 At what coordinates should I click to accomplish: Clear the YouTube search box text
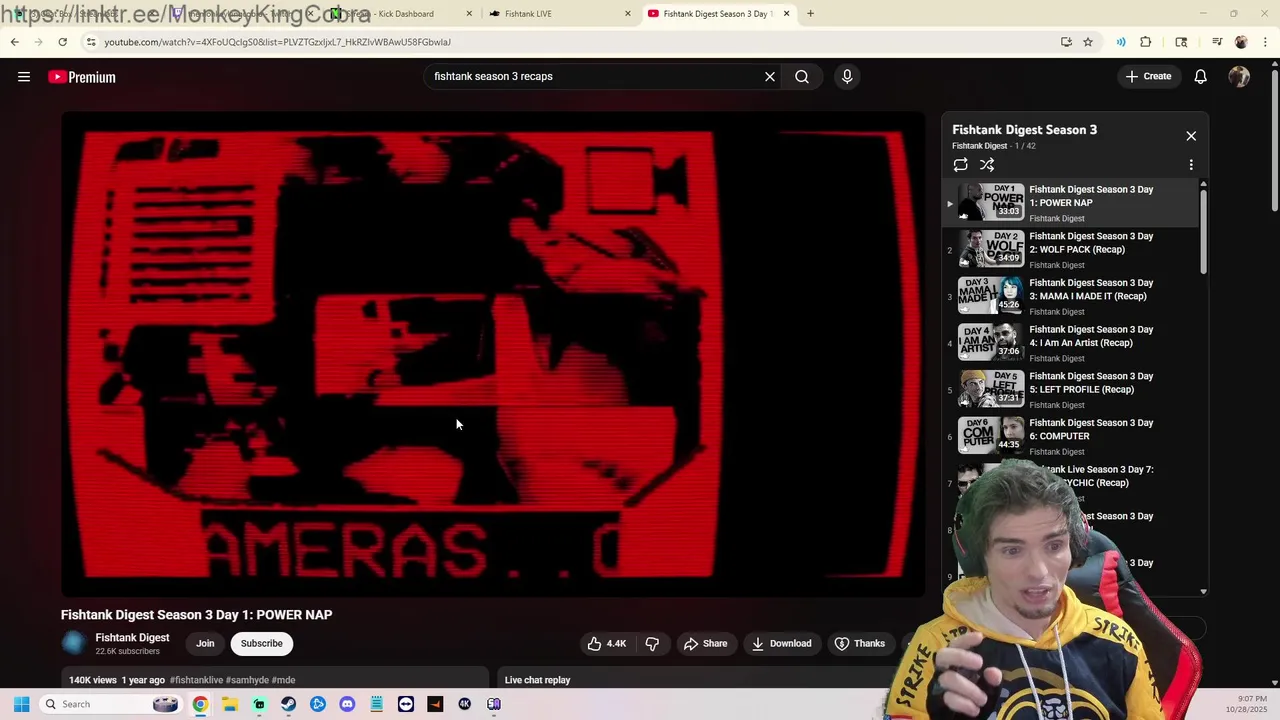[x=770, y=76]
